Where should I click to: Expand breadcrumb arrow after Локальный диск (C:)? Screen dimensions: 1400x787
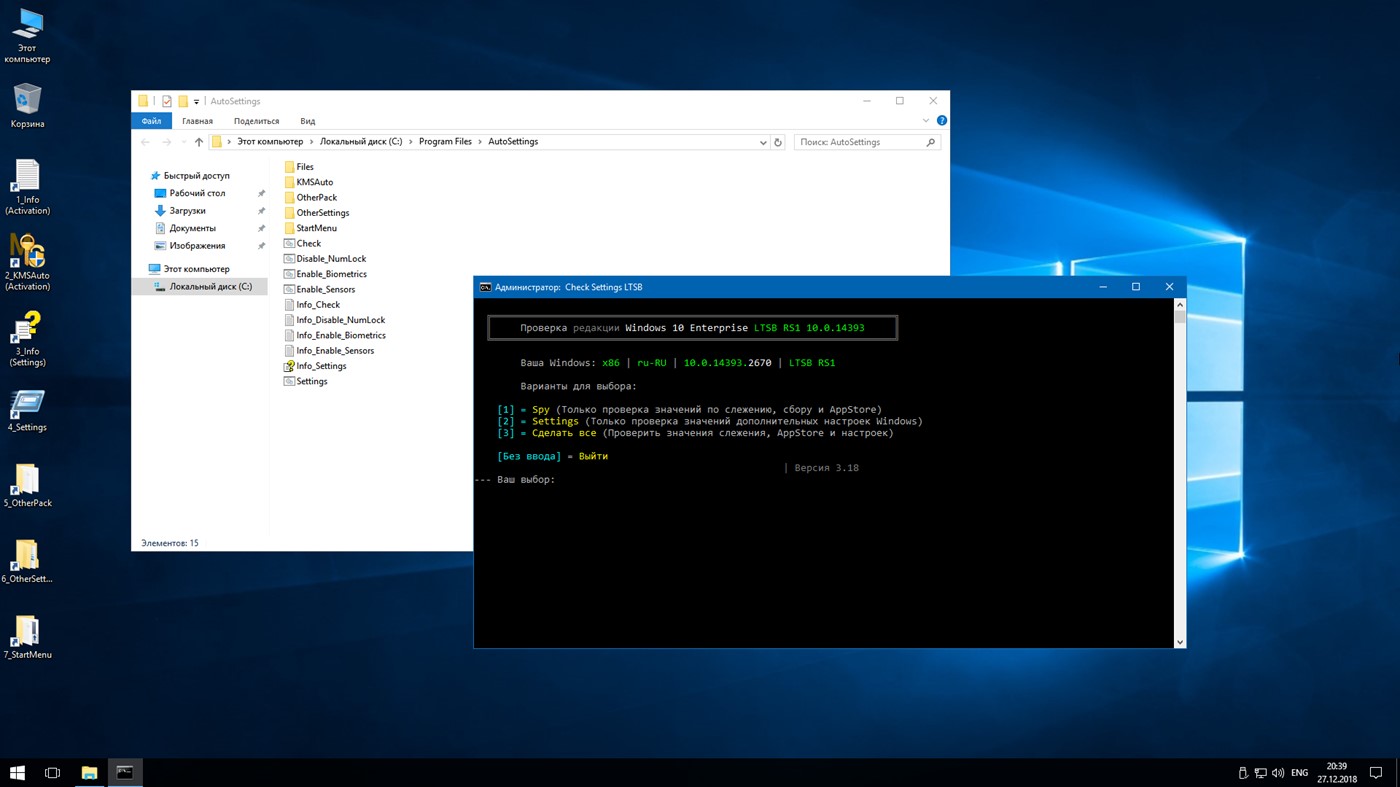tap(411, 142)
